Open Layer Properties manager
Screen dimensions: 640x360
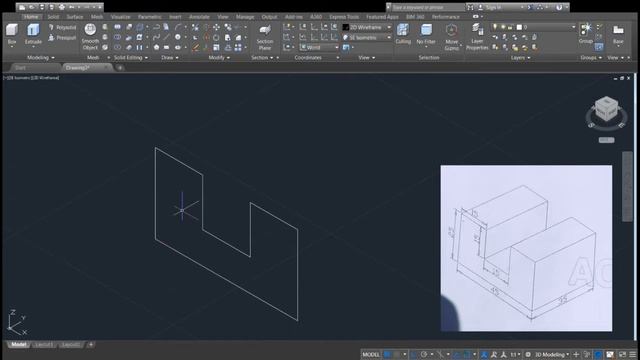(x=477, y=37)
